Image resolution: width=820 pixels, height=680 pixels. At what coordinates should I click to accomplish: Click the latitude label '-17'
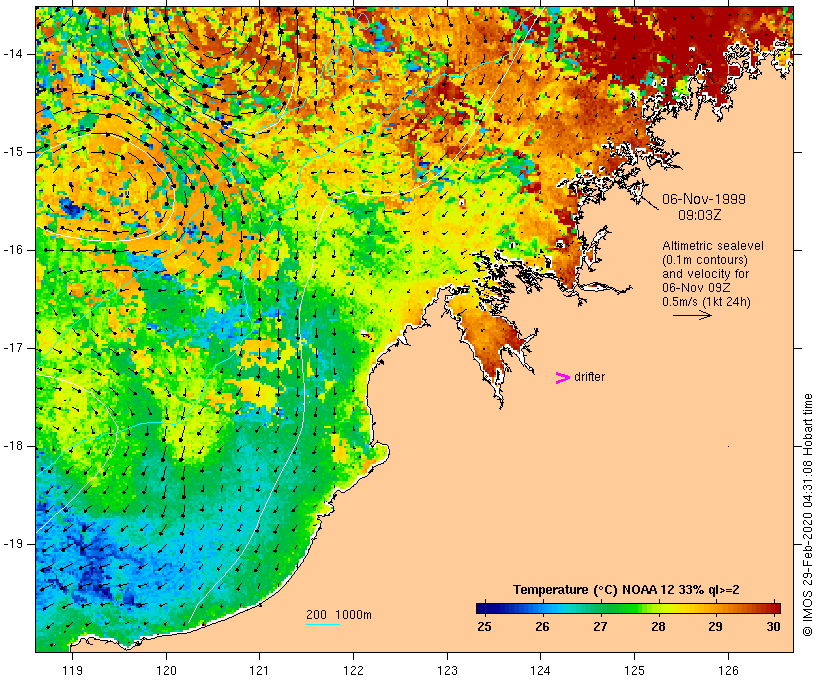[12, 348]
